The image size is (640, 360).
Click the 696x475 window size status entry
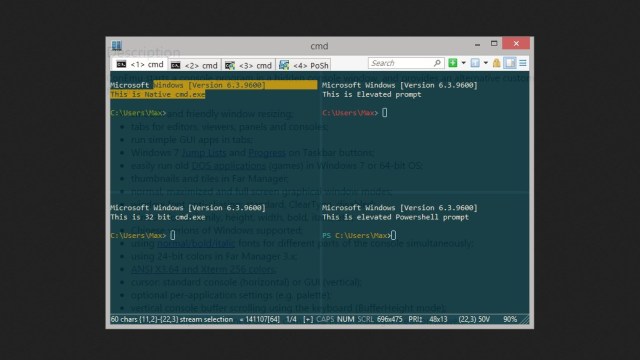(389, 319)
